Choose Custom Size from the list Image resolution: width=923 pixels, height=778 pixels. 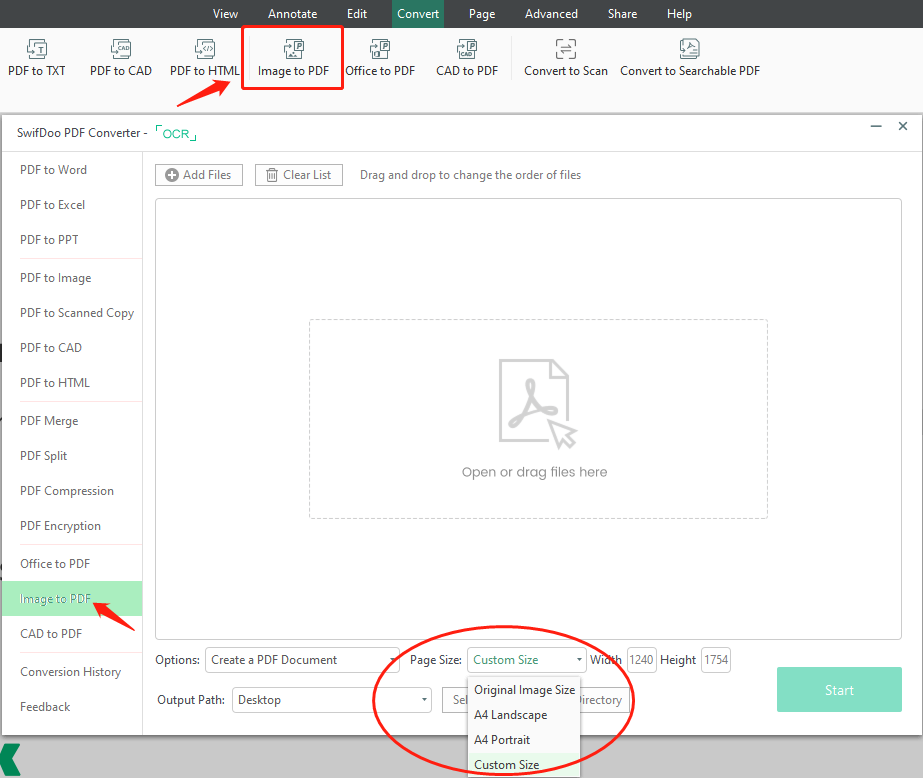pyautogui.click(x=524, y=764)
